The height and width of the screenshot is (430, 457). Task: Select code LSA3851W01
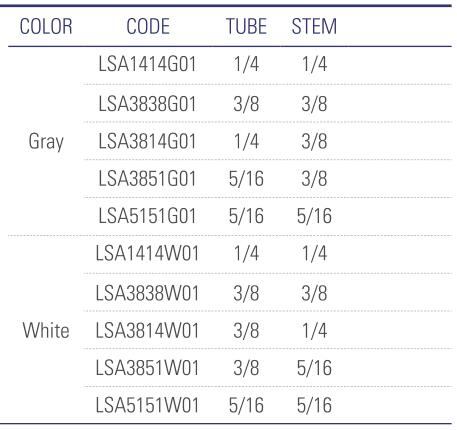(147, 368)
